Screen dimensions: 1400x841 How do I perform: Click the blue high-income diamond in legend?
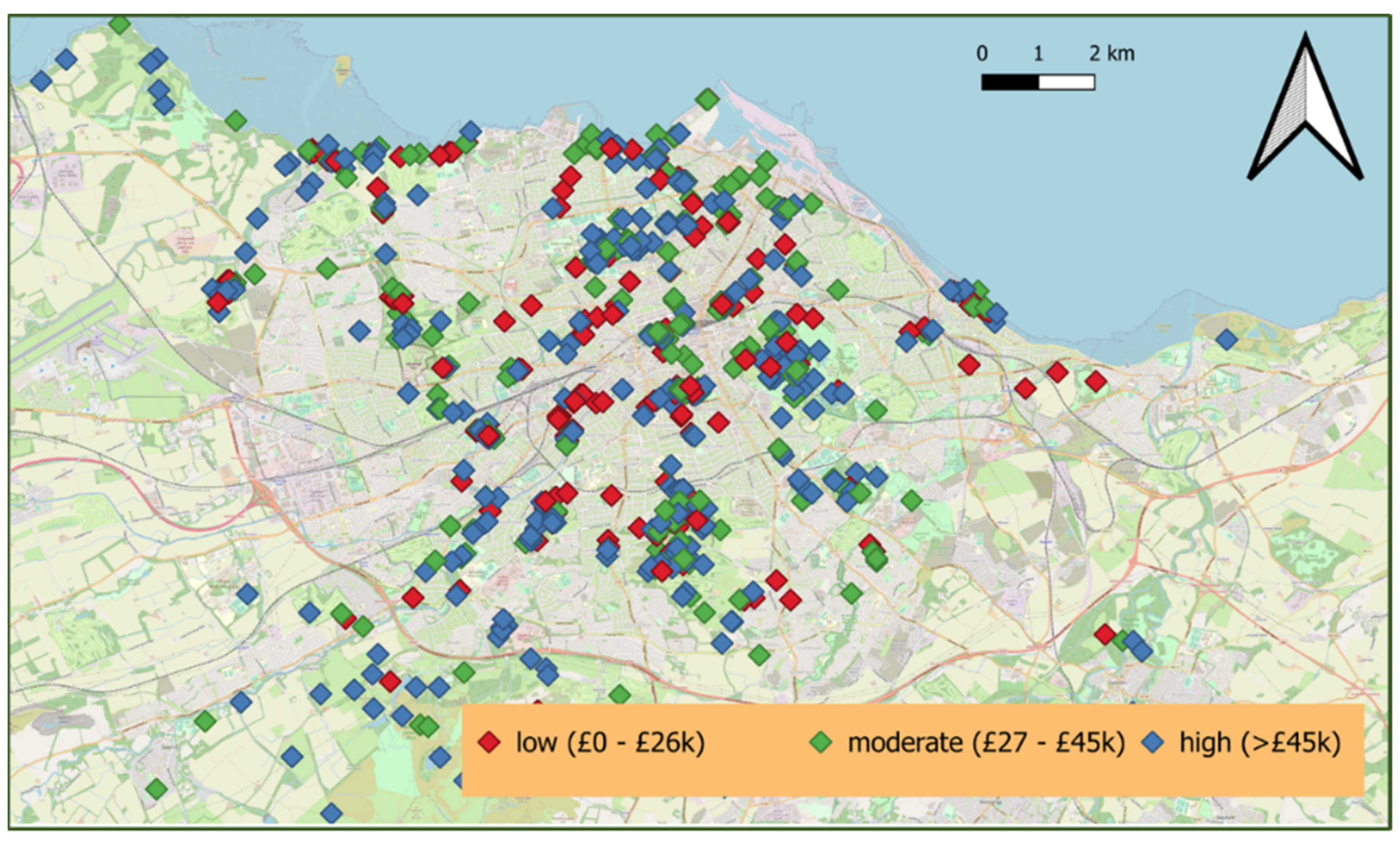click(1154, 742)
